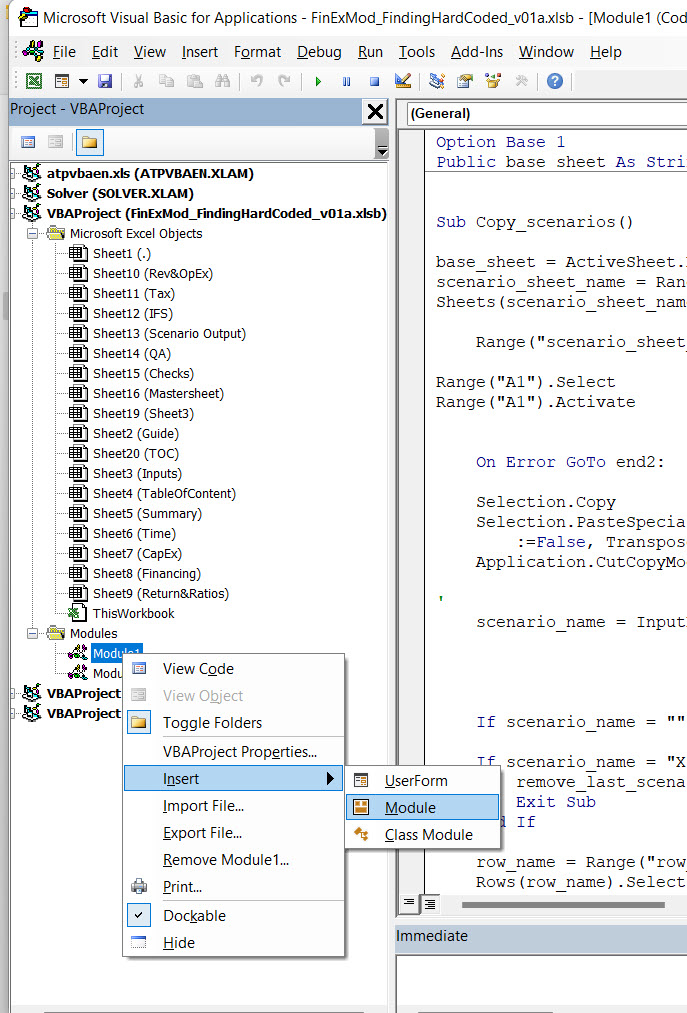Switch to Procedure View button
The width and height of the screenshot is (687, 1013).
coord(409,903)
